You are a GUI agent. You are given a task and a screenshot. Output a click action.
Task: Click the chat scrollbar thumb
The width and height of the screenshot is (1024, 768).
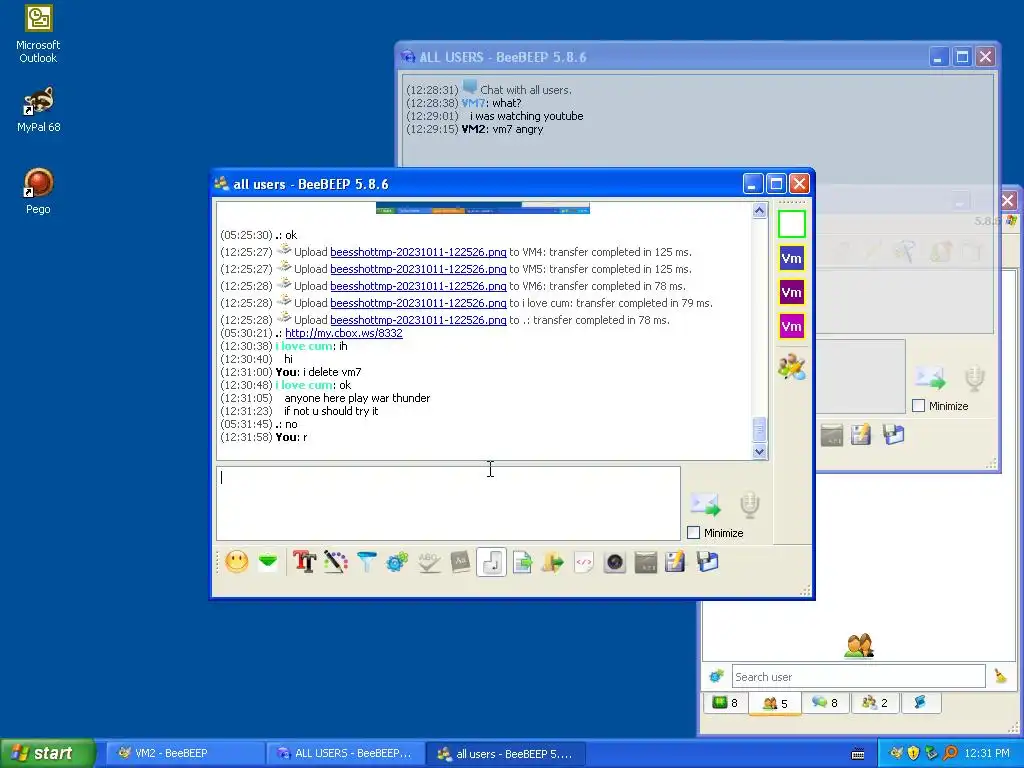pos(759,430)
